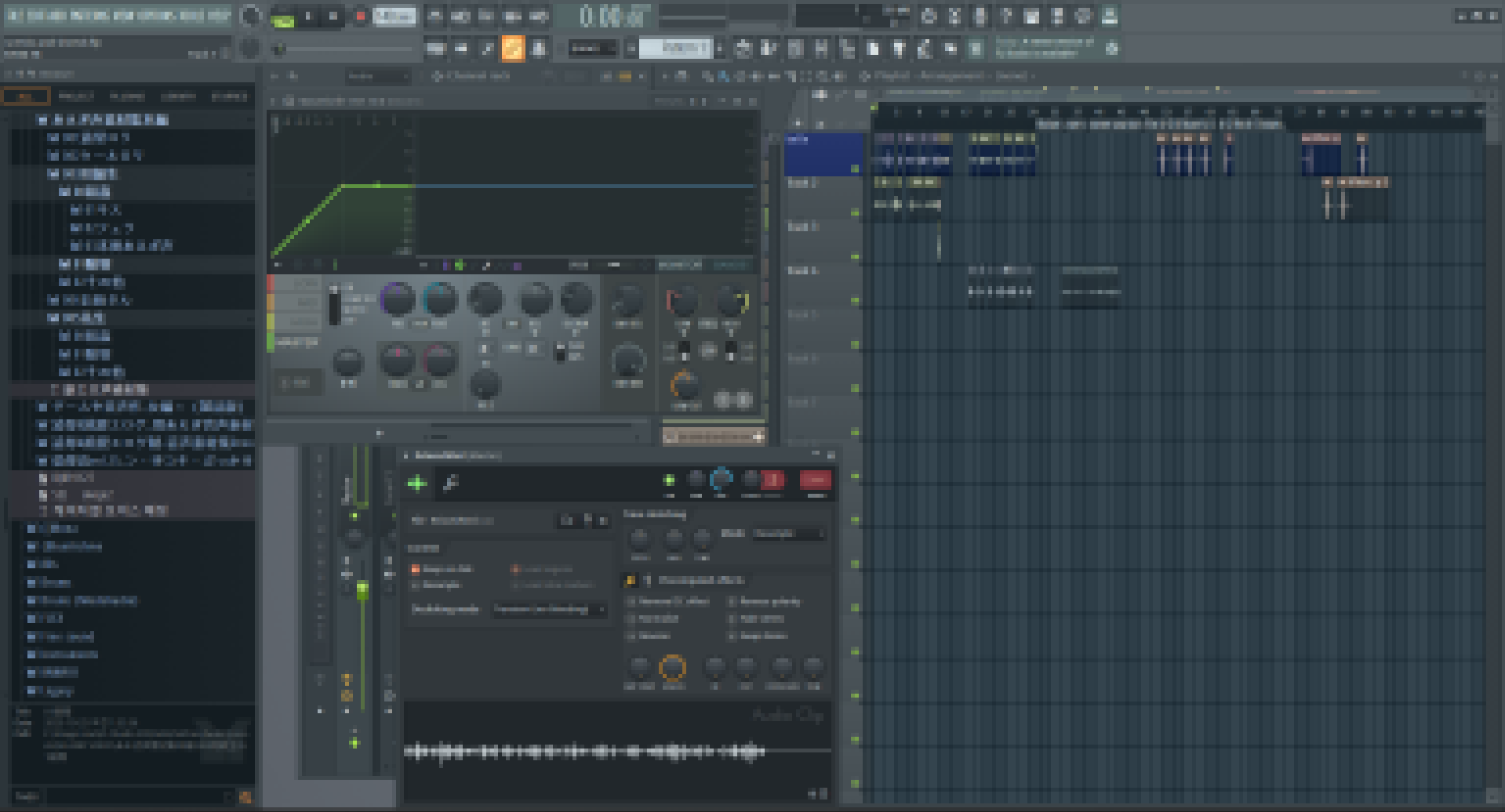This screenshot has width=1505, height=812.
Task: Enable the countdown-before-recording icon
Action: (486, 16)
